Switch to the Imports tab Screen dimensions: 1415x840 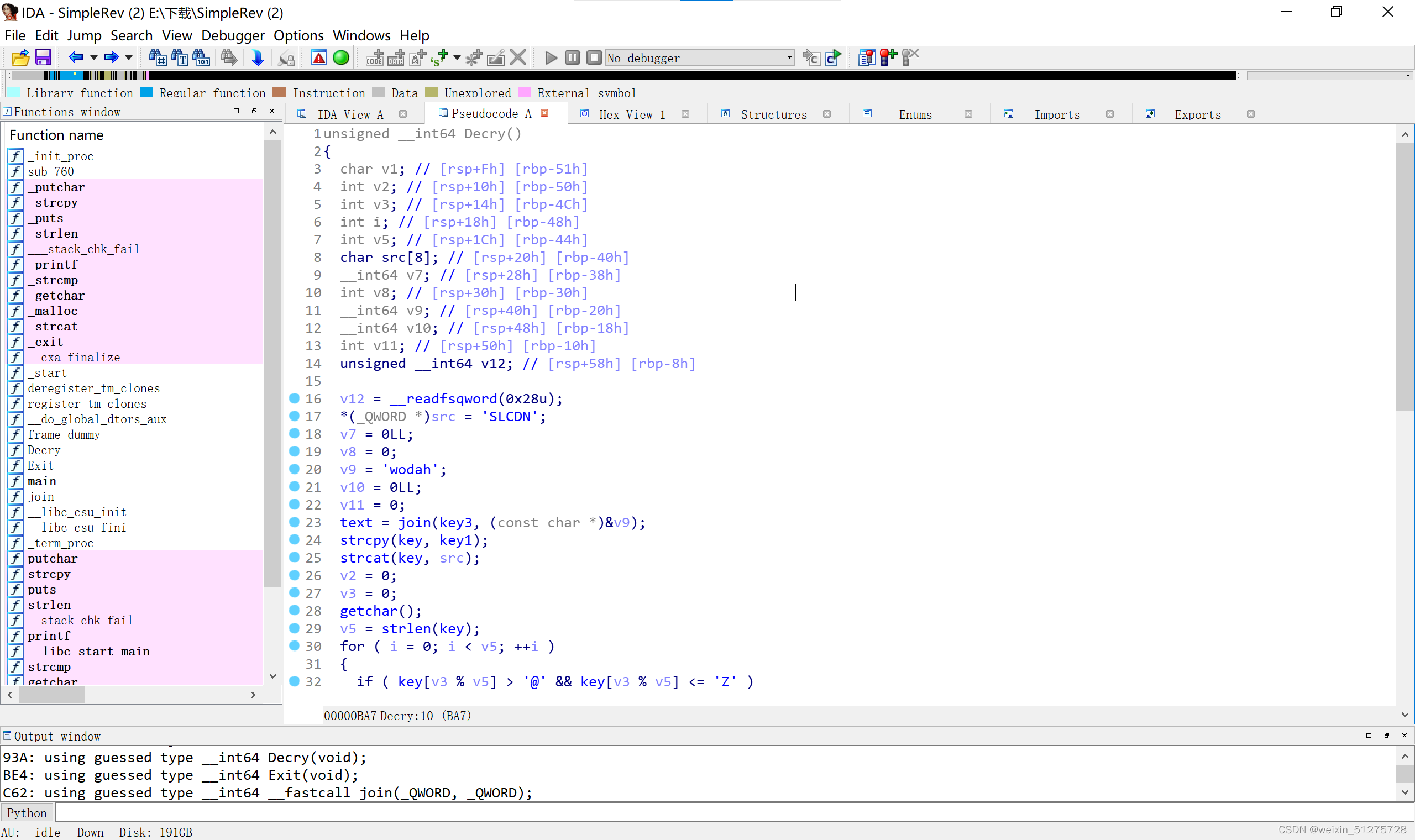pyautogui.click(x=1057, y=114)
